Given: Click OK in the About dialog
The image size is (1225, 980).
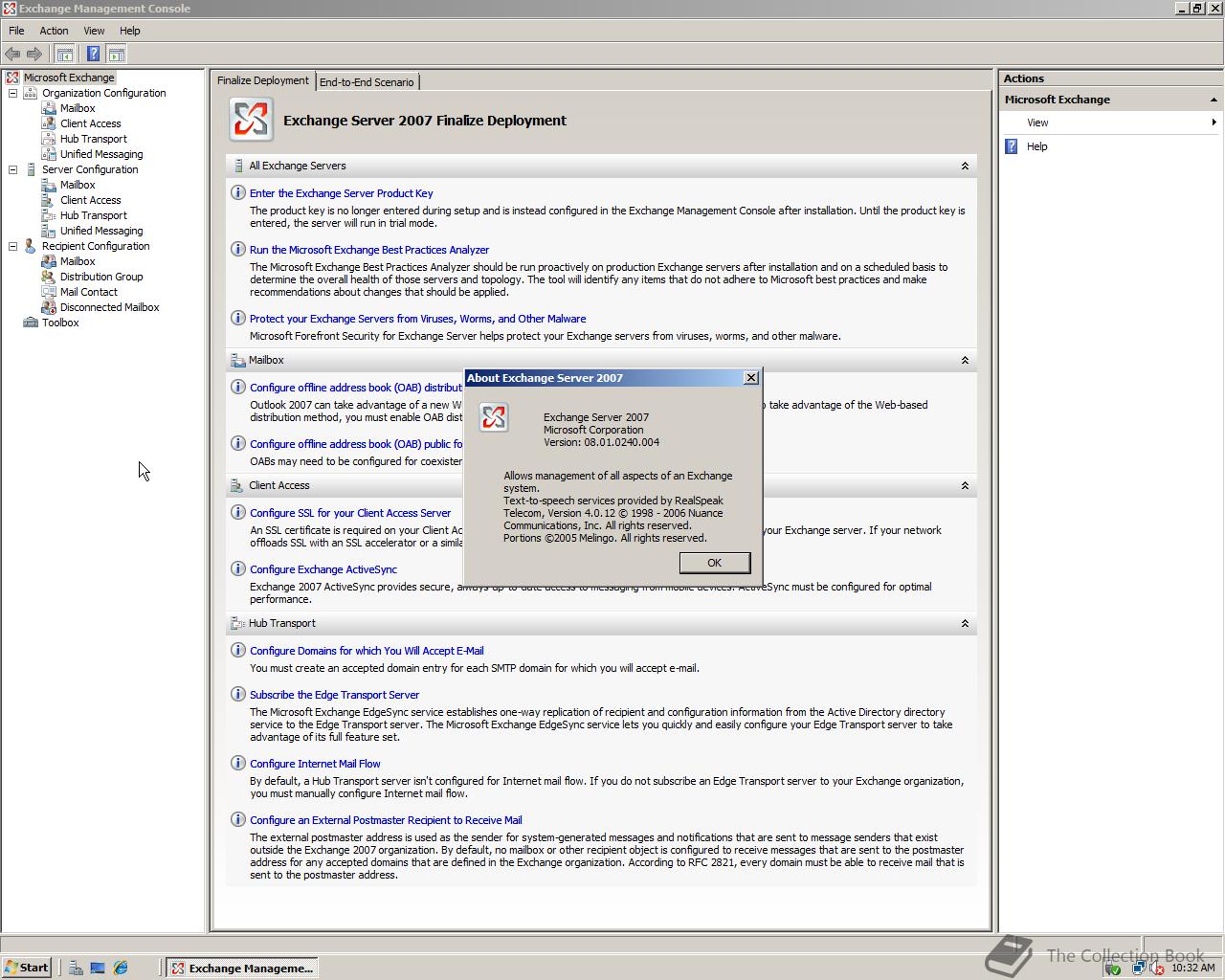Looking at the screenshot, I should coord(714,563).
